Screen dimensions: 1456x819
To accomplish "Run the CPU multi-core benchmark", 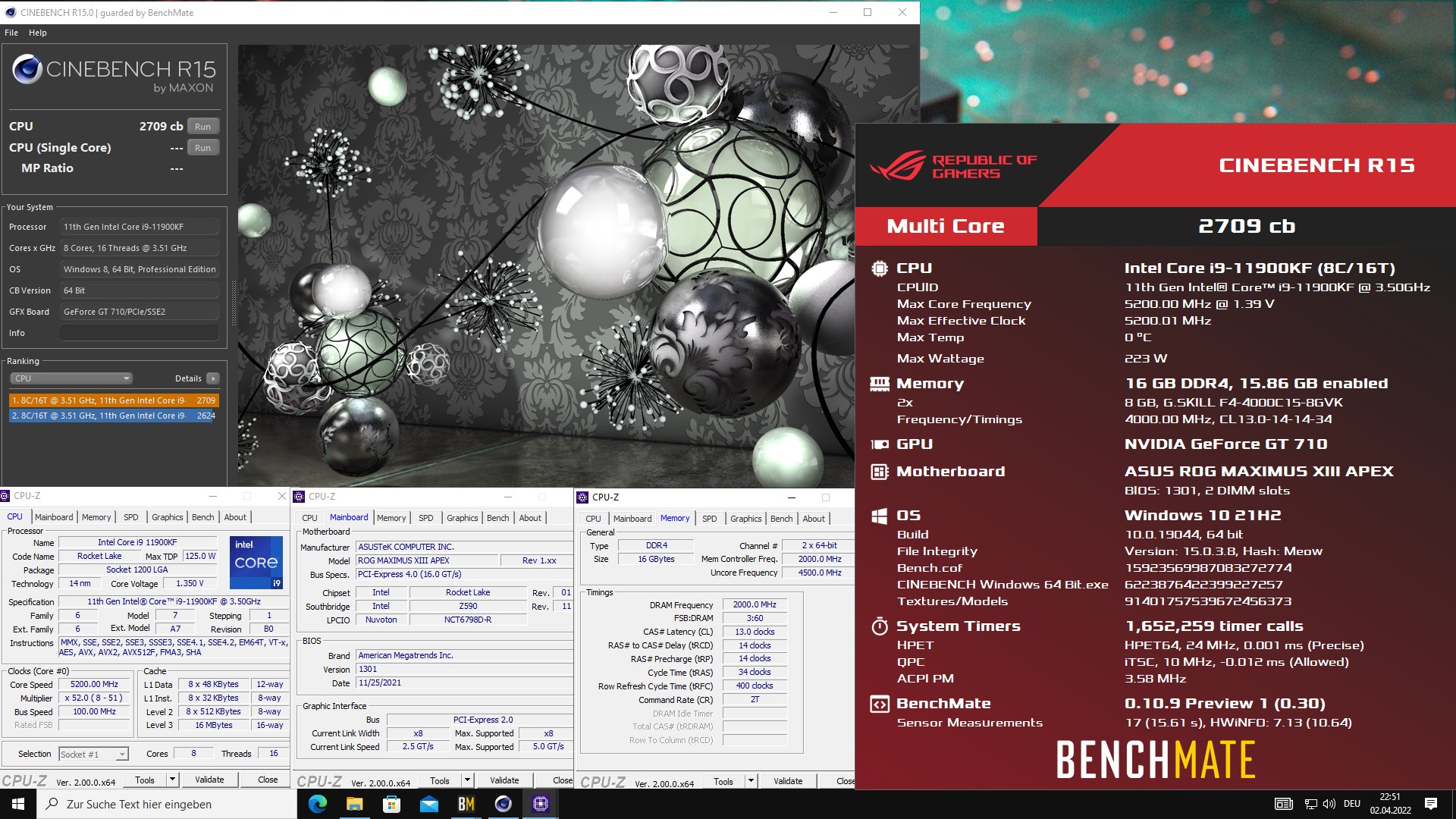I will [x=202, y=127].
